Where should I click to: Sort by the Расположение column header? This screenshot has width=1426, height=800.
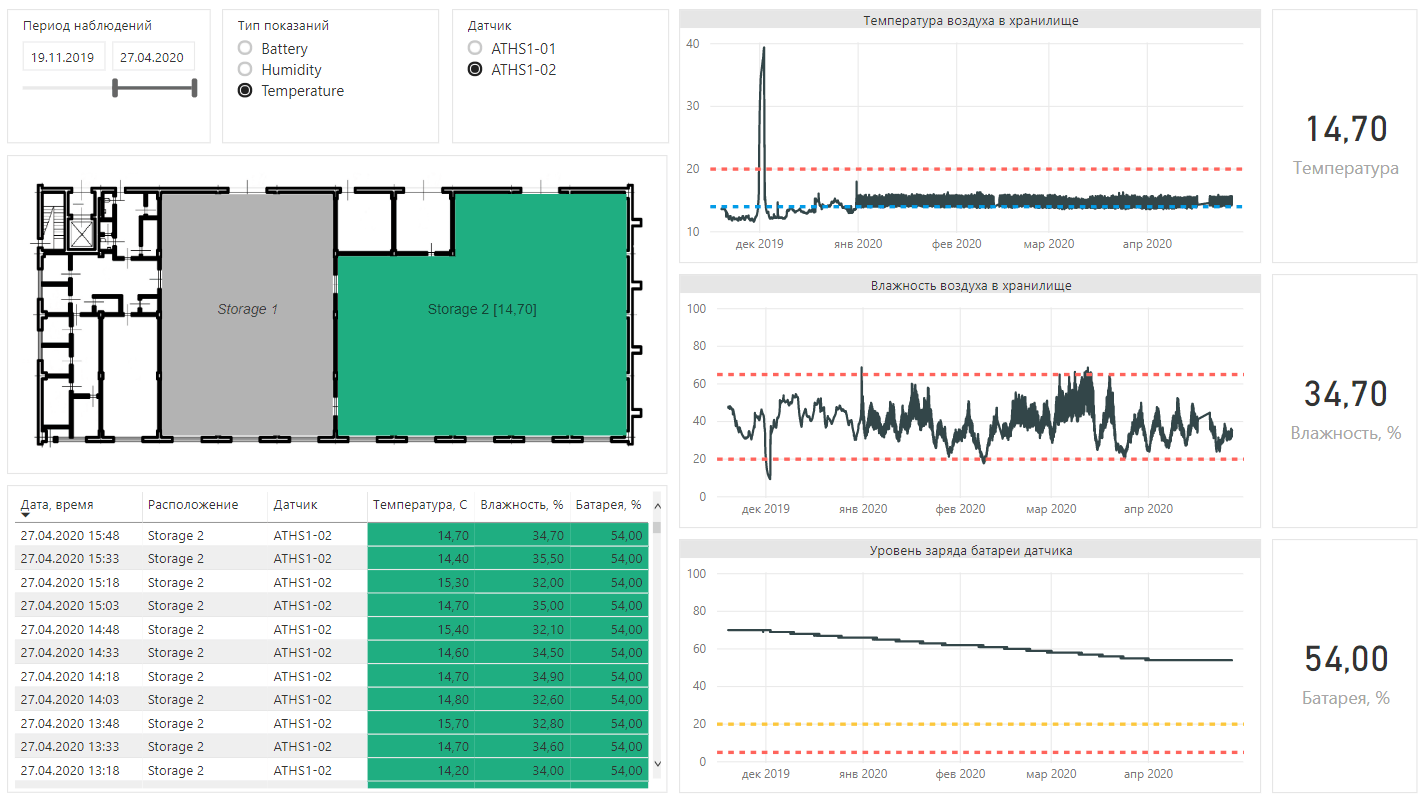click(x=193, y=505)
